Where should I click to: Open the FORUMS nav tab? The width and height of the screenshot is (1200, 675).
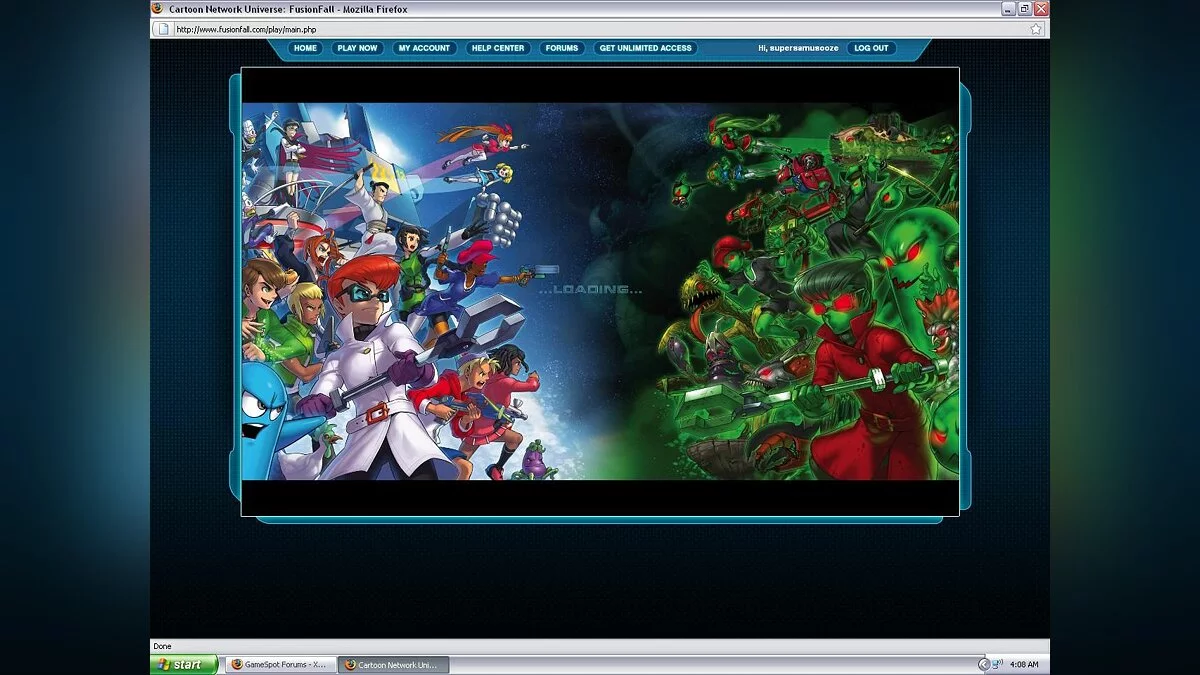562,48
